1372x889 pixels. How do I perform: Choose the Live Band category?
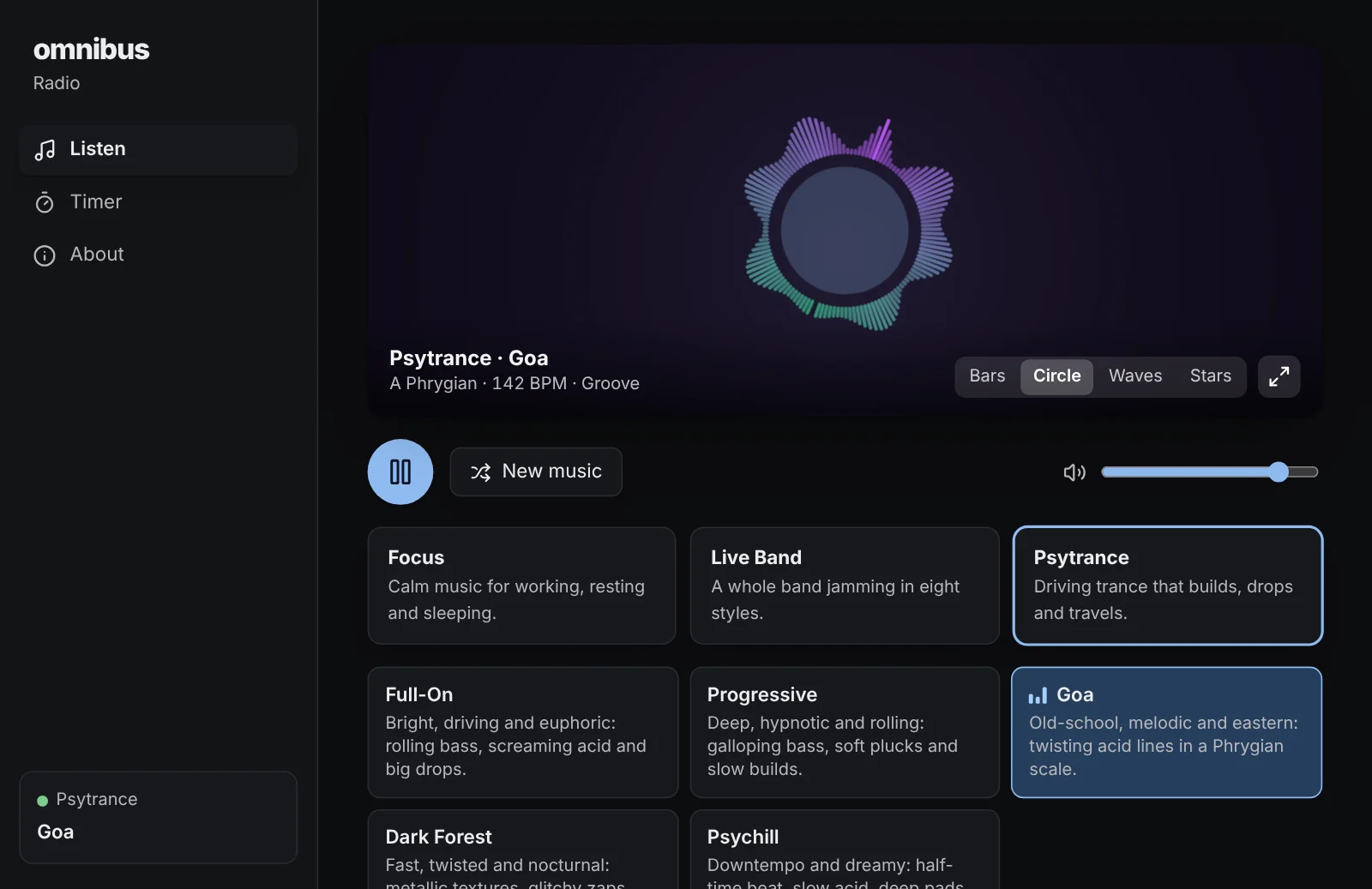845,586
